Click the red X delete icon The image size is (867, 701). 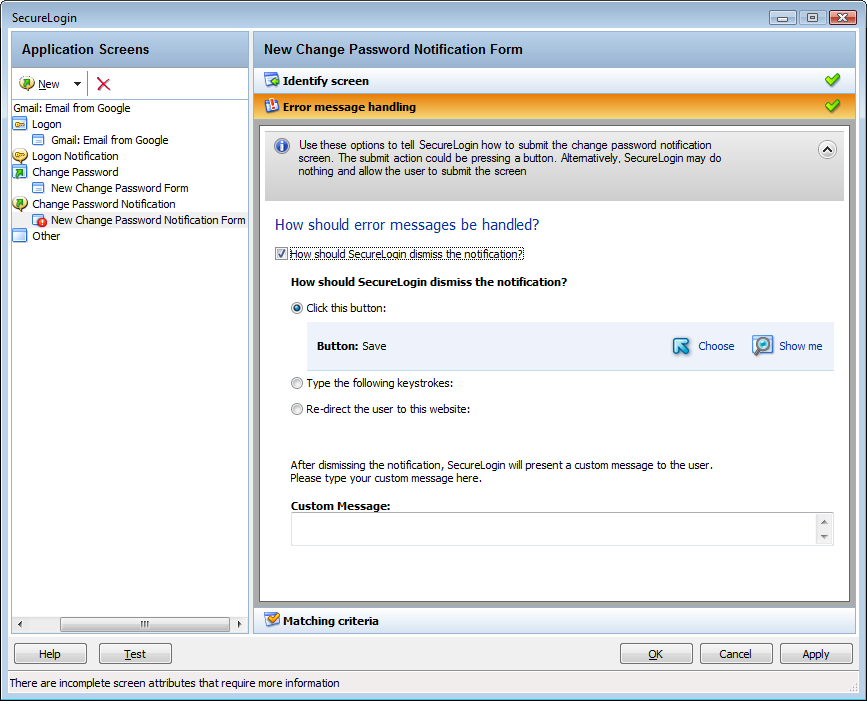coord(103,84)
